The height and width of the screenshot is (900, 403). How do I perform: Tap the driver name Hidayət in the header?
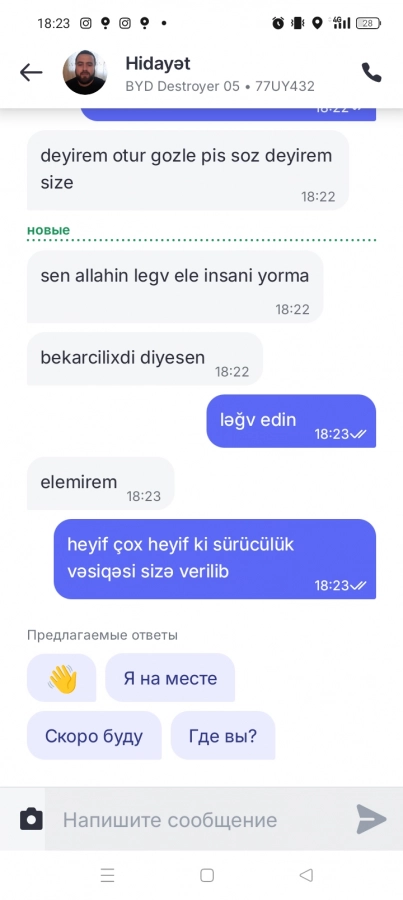pos(158,63)
